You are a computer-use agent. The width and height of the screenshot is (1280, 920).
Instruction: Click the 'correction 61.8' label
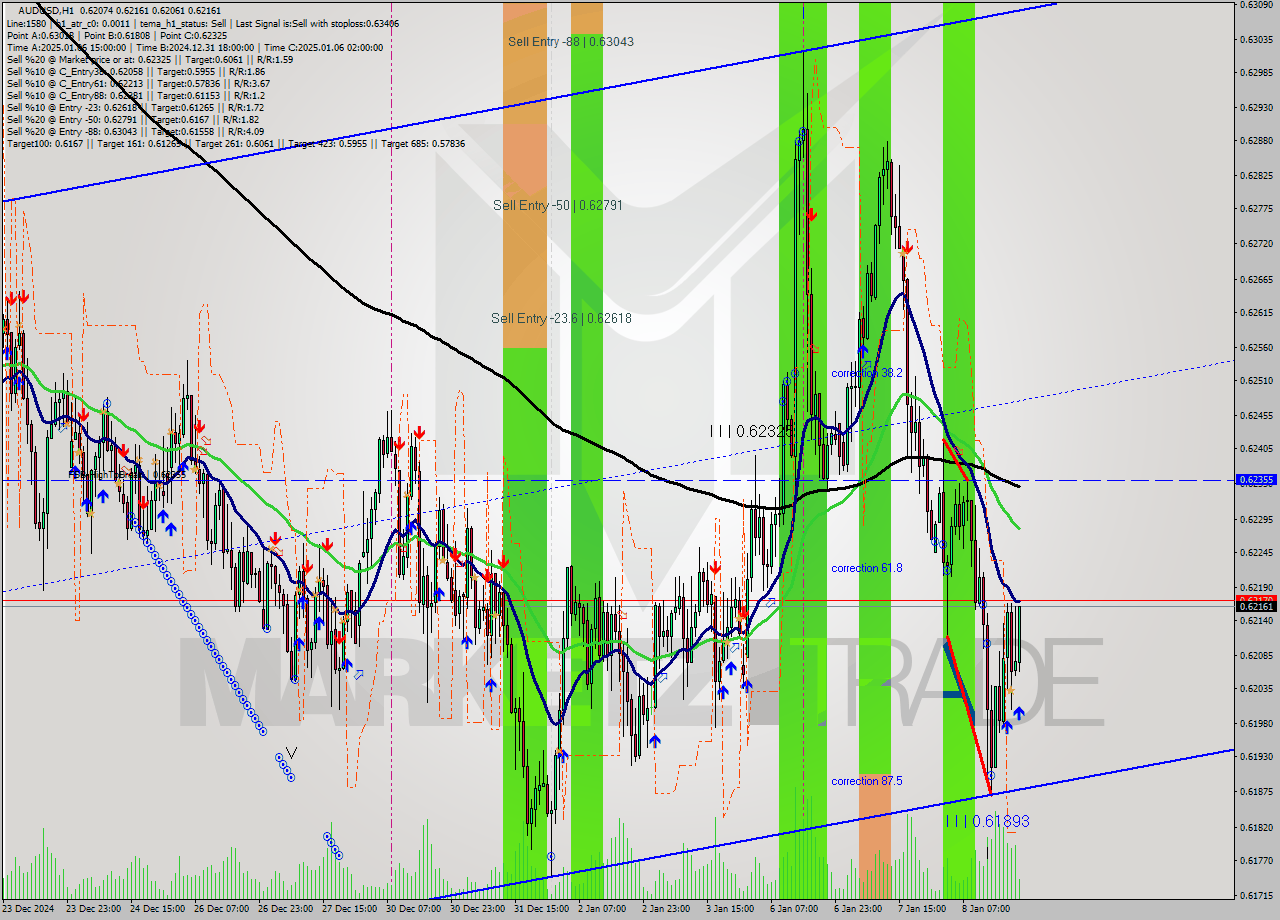point(866,568)
